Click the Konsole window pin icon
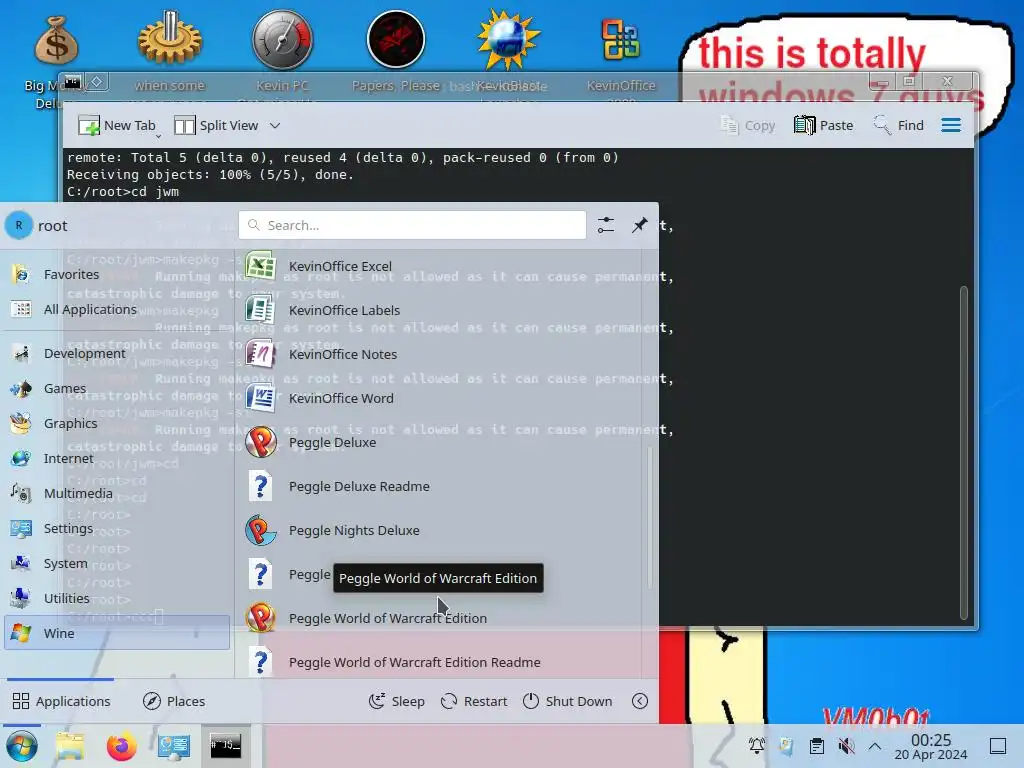 [97, 82]
